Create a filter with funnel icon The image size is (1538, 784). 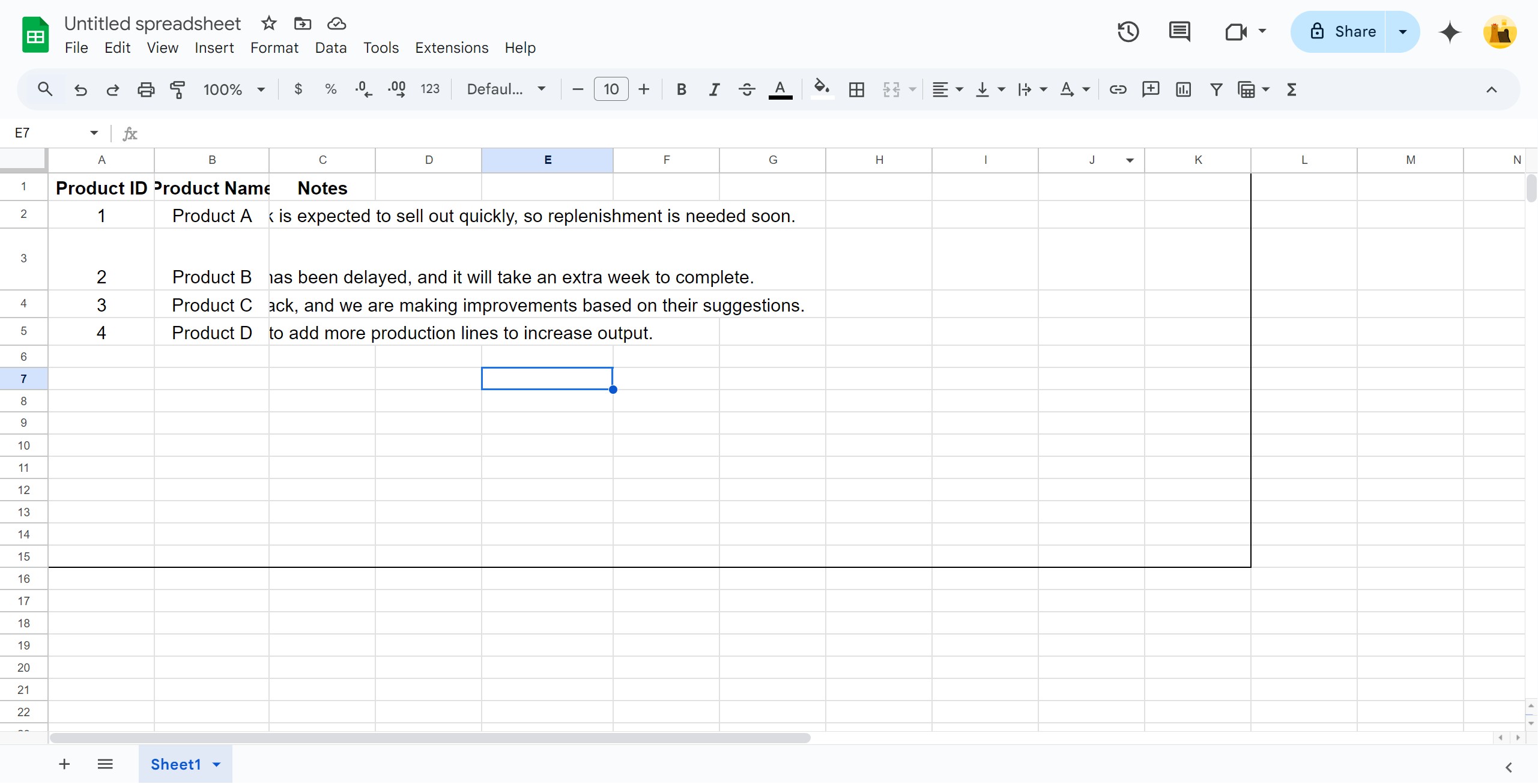click(x=1216, y=89)
